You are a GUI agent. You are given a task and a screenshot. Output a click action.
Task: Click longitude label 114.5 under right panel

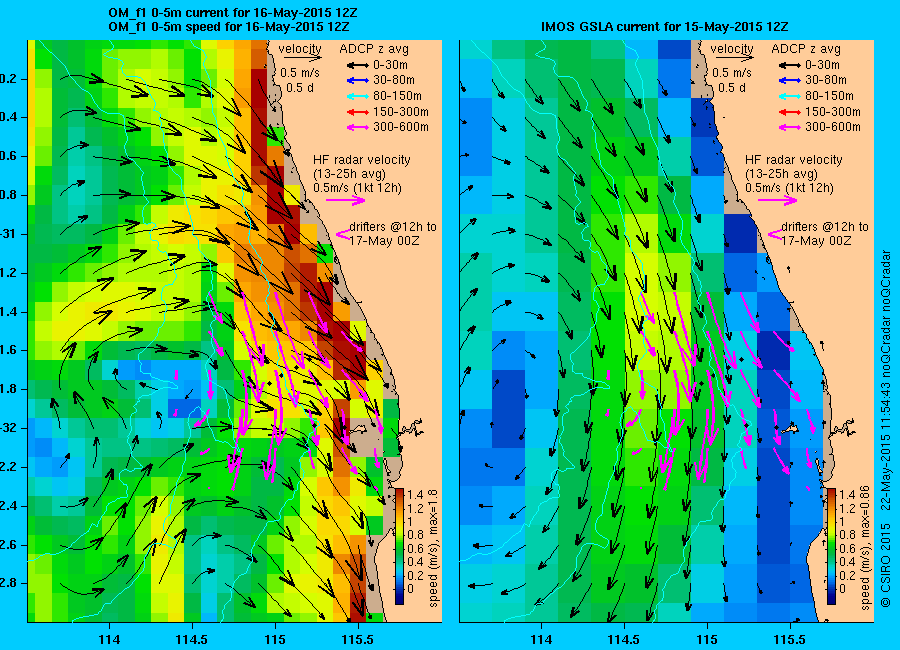pos(624,640)
